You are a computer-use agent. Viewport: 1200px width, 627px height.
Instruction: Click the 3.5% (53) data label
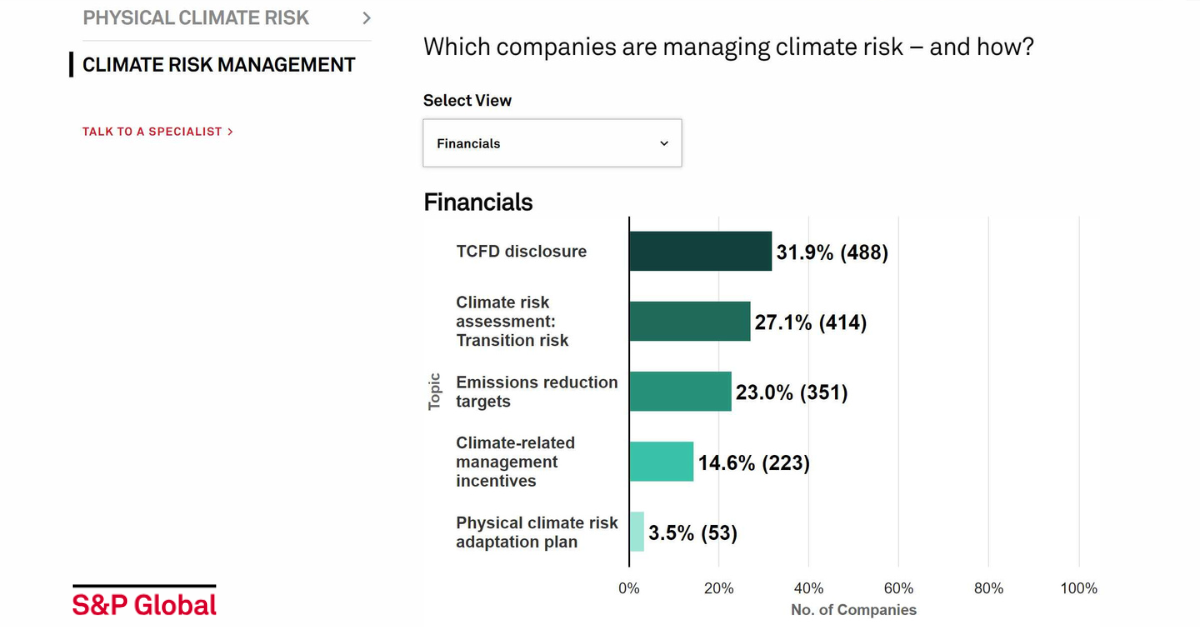[693, 533]
